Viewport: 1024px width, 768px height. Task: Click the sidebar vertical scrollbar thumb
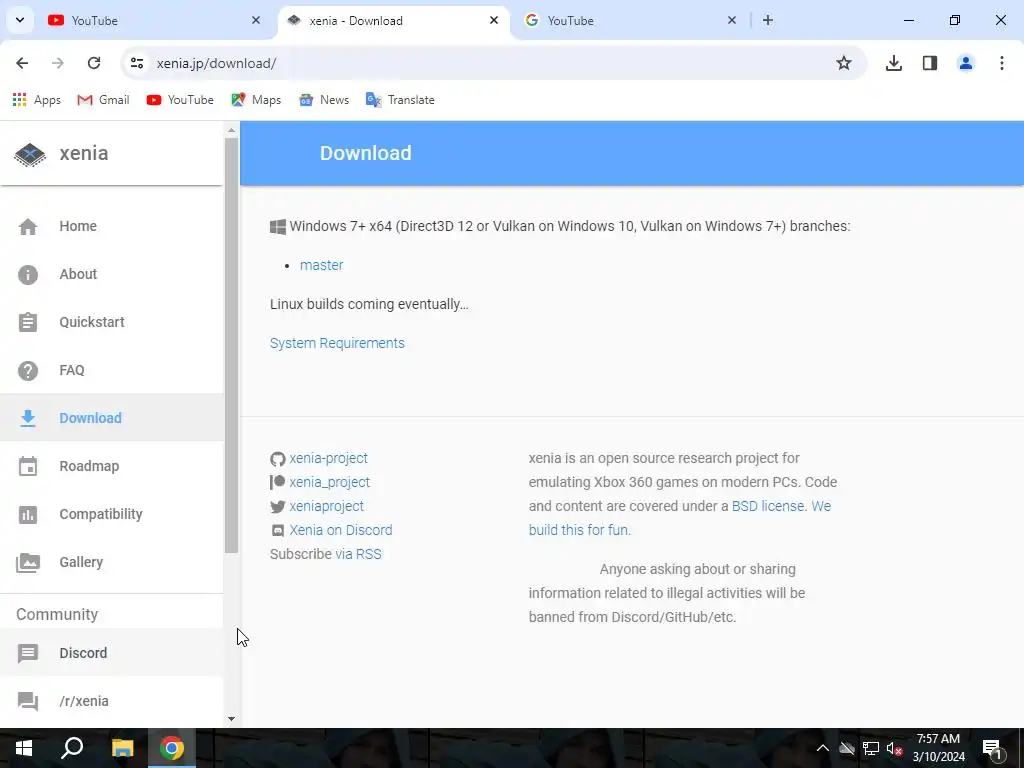pos(231,345)
